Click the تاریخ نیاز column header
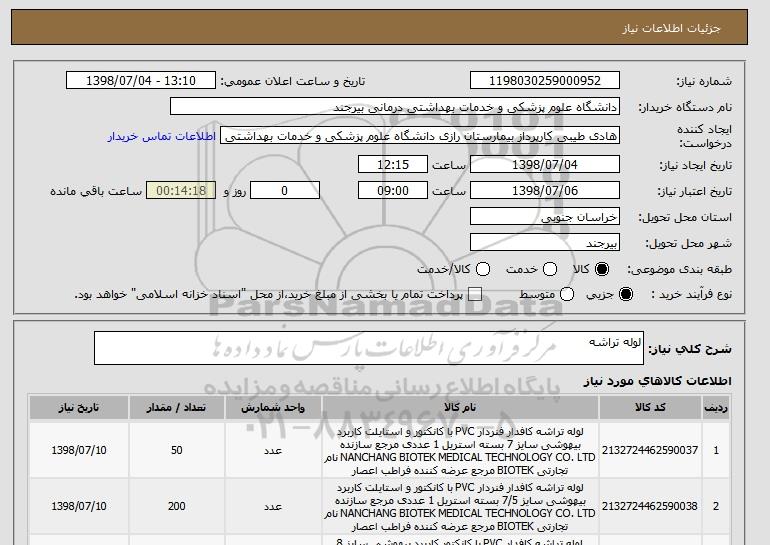Screen dimensions: 770x545 pos(79,408)
